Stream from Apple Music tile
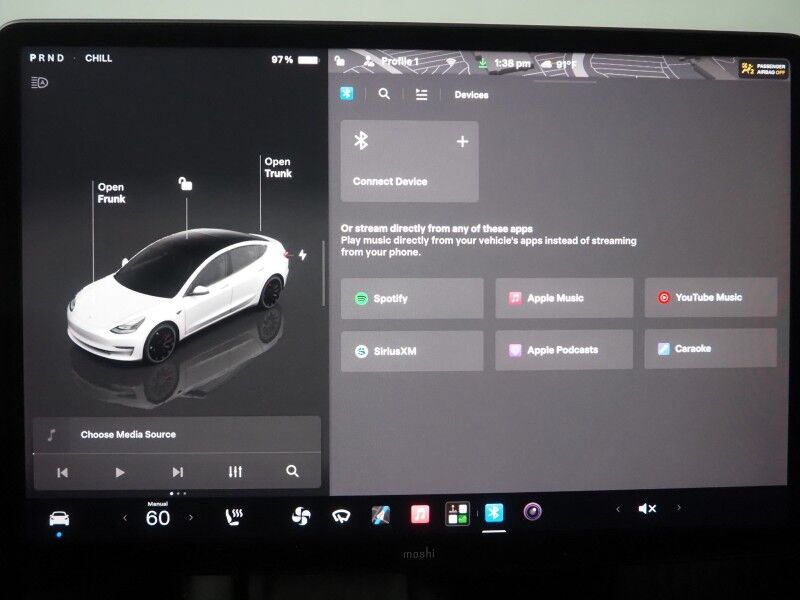 pos(564,298)
